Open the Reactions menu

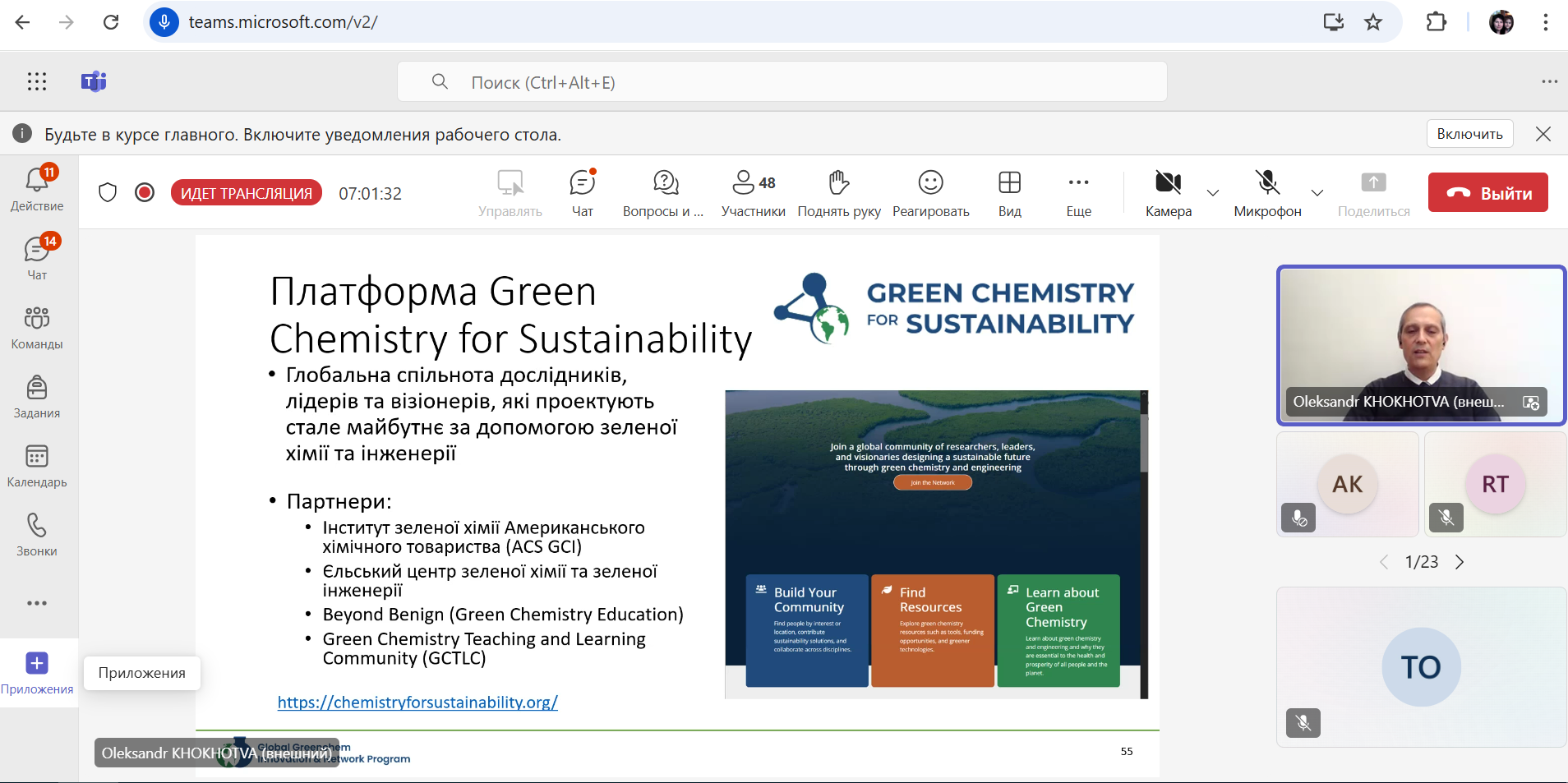[930, 192]
